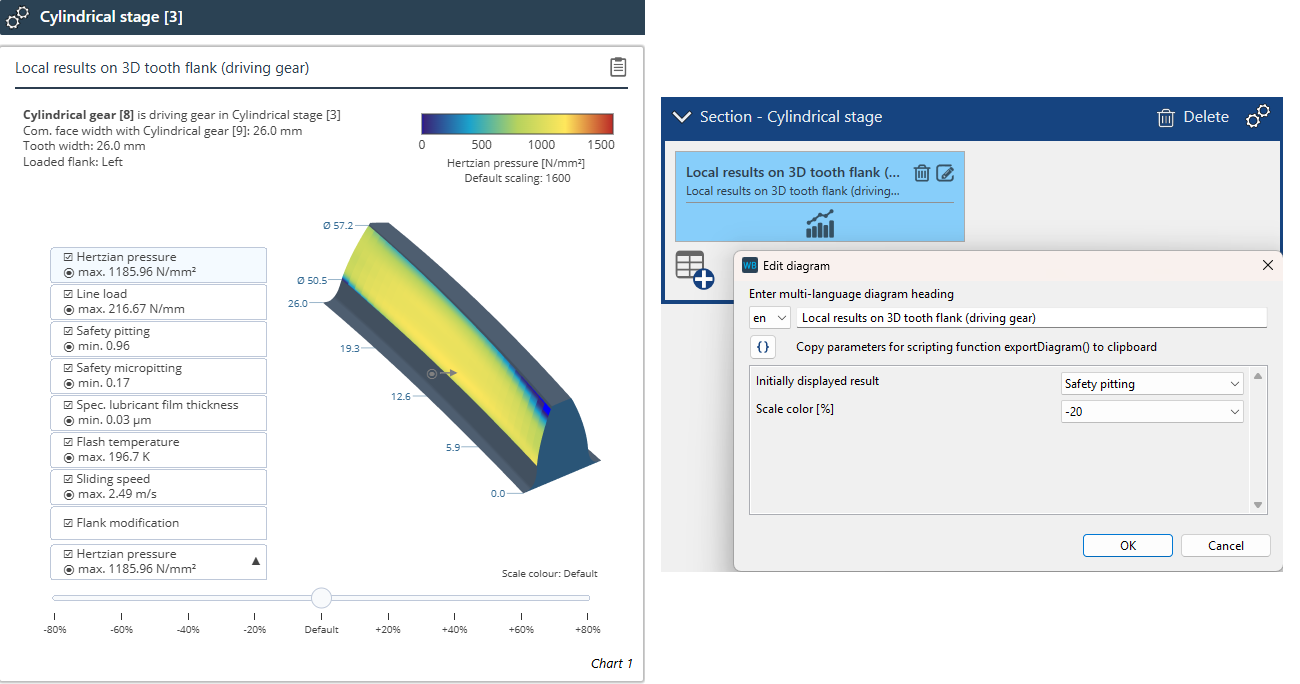Click the gears icon in Section header

coord(1257,117)
